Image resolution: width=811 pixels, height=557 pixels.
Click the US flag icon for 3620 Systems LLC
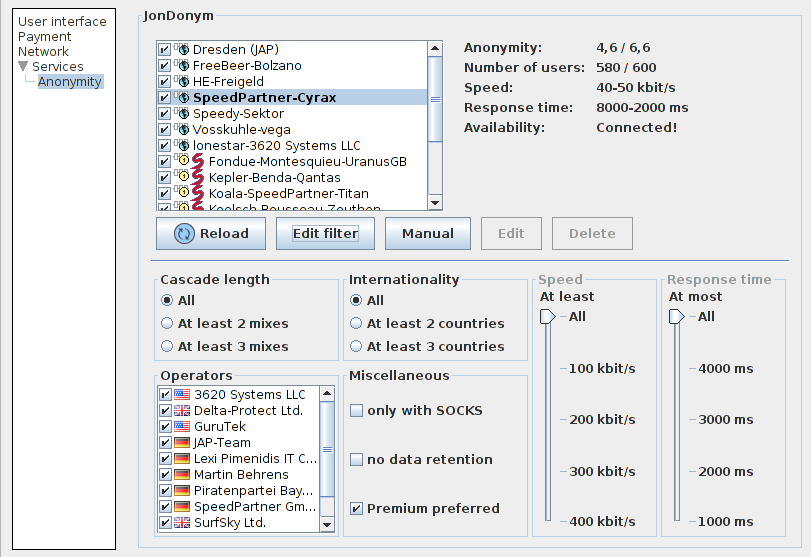coord(182,395)
